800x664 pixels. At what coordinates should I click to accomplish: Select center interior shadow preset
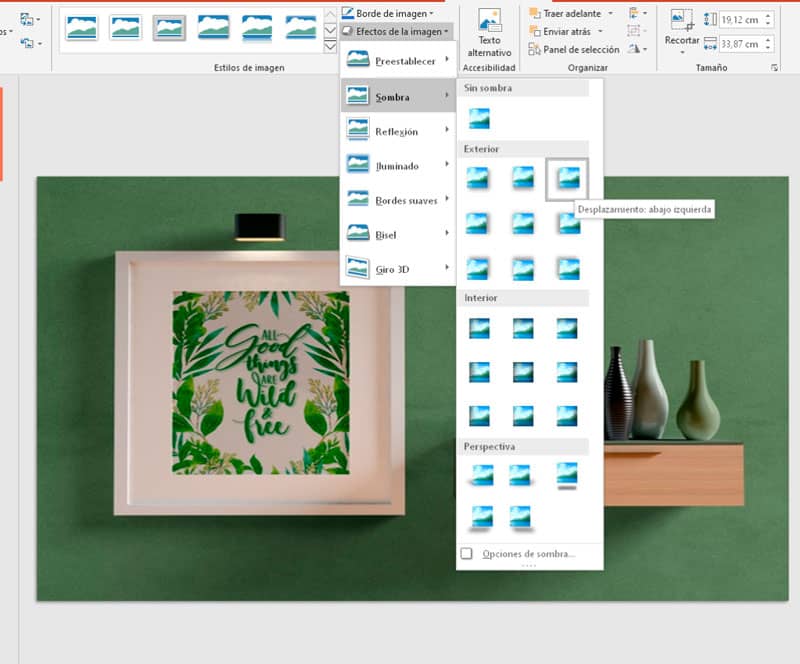pos(523,372)
